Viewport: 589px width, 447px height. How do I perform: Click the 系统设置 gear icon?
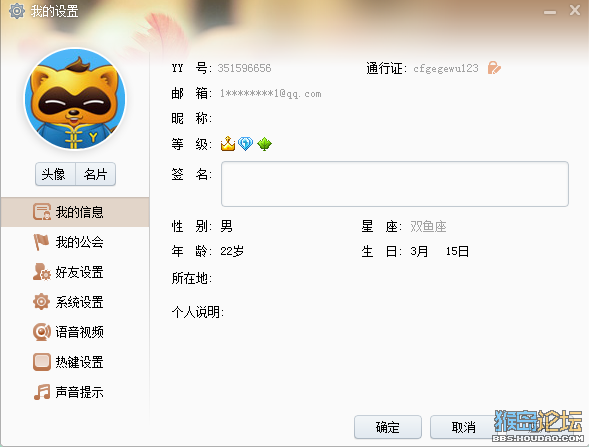(41, 302)
